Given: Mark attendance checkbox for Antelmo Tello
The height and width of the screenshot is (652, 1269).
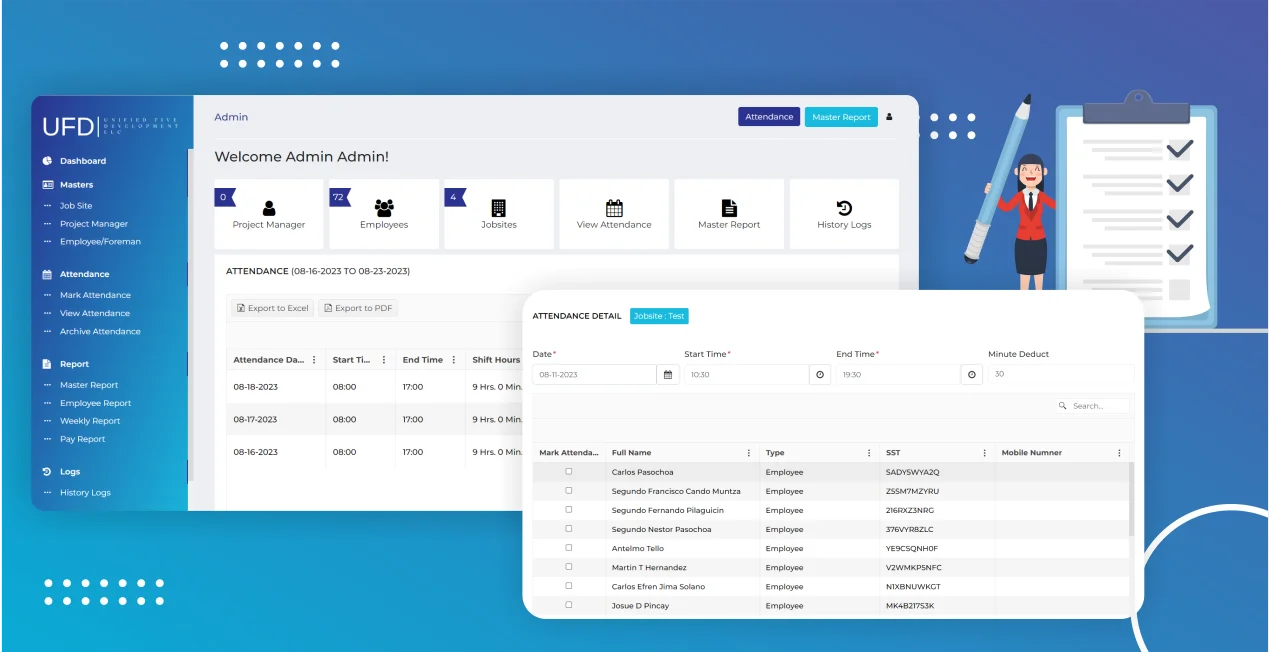Looking at the screenshot, I should pyautogui.click(x=569, y=548).
